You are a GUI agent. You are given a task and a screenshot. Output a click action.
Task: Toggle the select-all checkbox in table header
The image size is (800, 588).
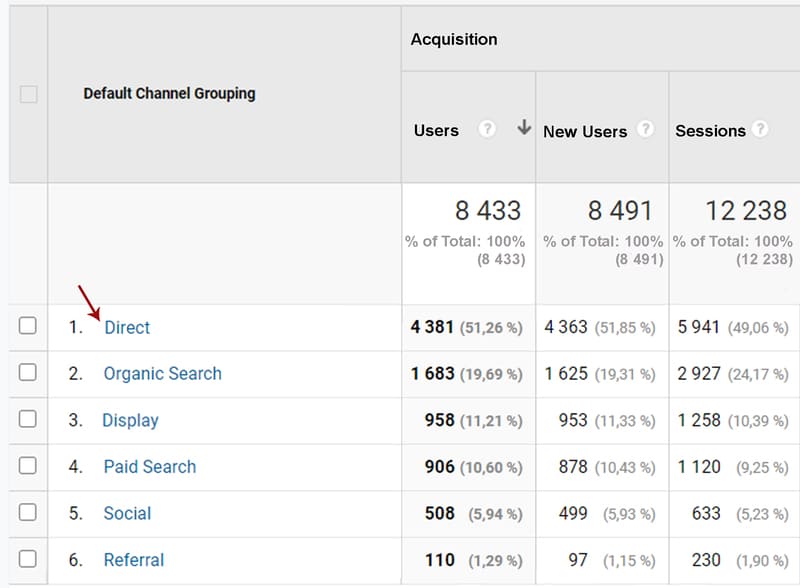29,94
